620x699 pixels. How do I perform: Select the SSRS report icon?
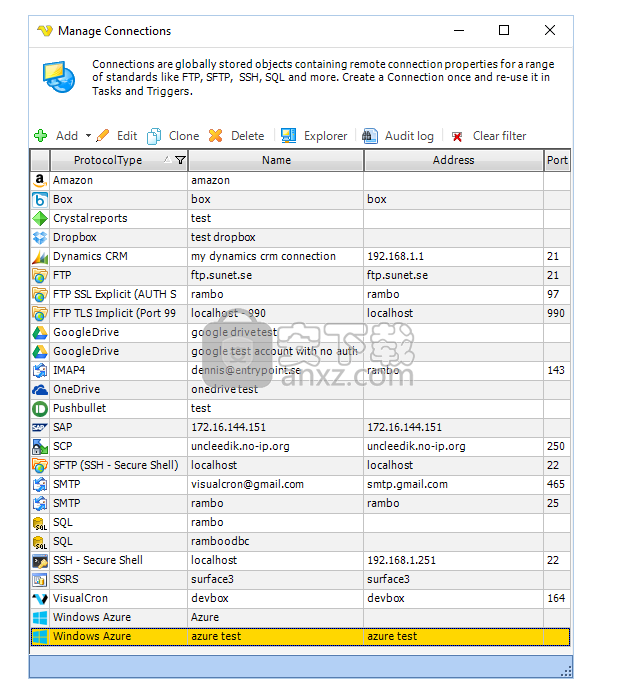[40, 580]
